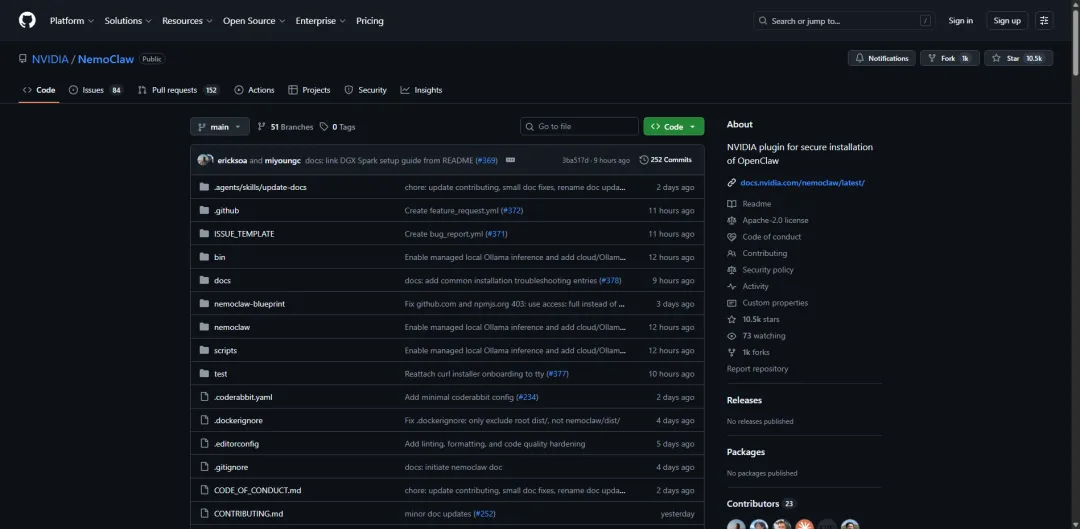This screenshot has width=1080, height=529.
Task: Click the folder icon for .github
Action: point(204,210)
